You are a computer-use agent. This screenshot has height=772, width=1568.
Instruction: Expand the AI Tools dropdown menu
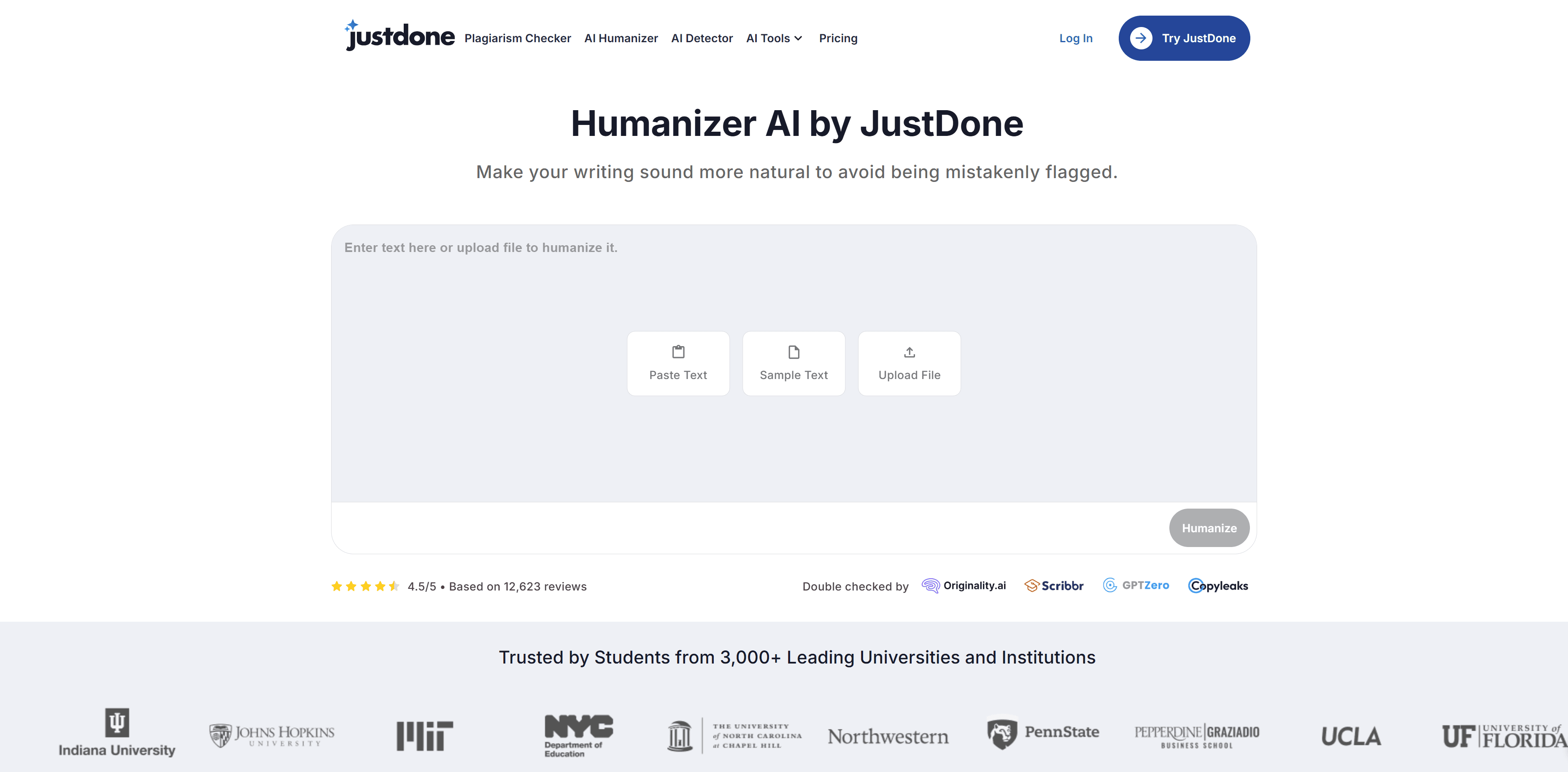(774, 38)
